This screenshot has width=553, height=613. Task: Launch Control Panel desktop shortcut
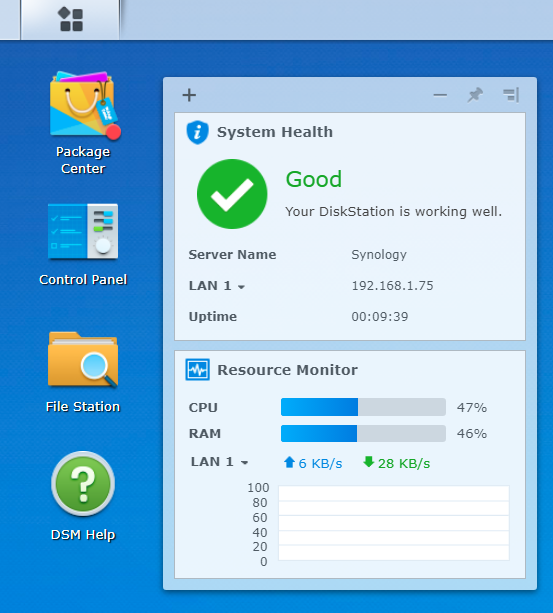pyautogui.click(x=83, y=245)
